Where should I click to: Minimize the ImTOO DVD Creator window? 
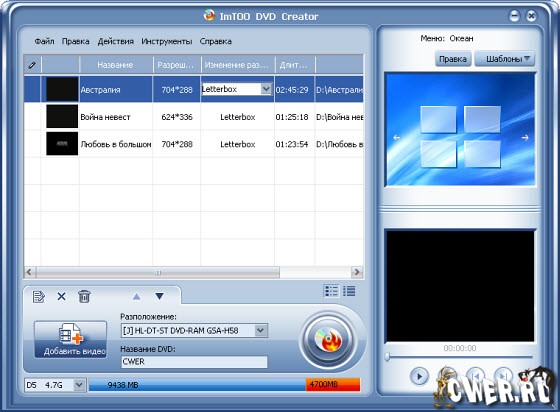pos(514,16)
